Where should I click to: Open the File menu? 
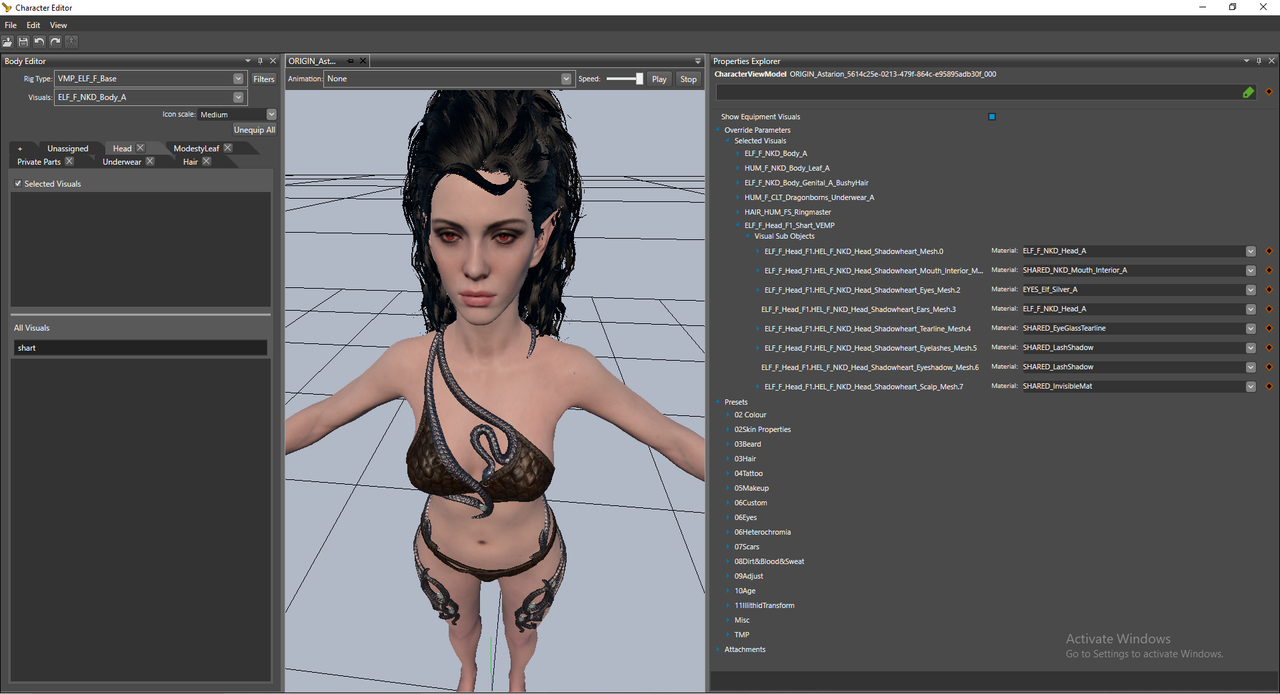point(11,25)
